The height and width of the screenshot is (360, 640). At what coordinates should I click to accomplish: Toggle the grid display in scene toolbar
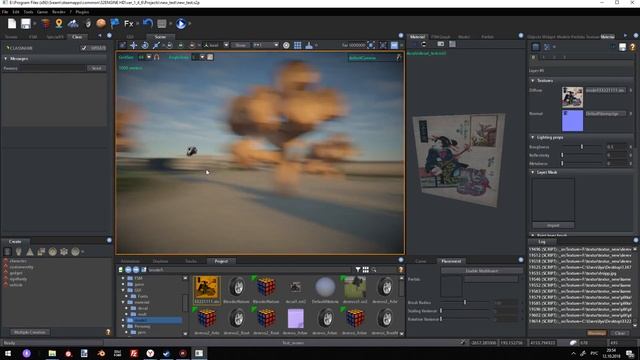(x=298, y=45)
